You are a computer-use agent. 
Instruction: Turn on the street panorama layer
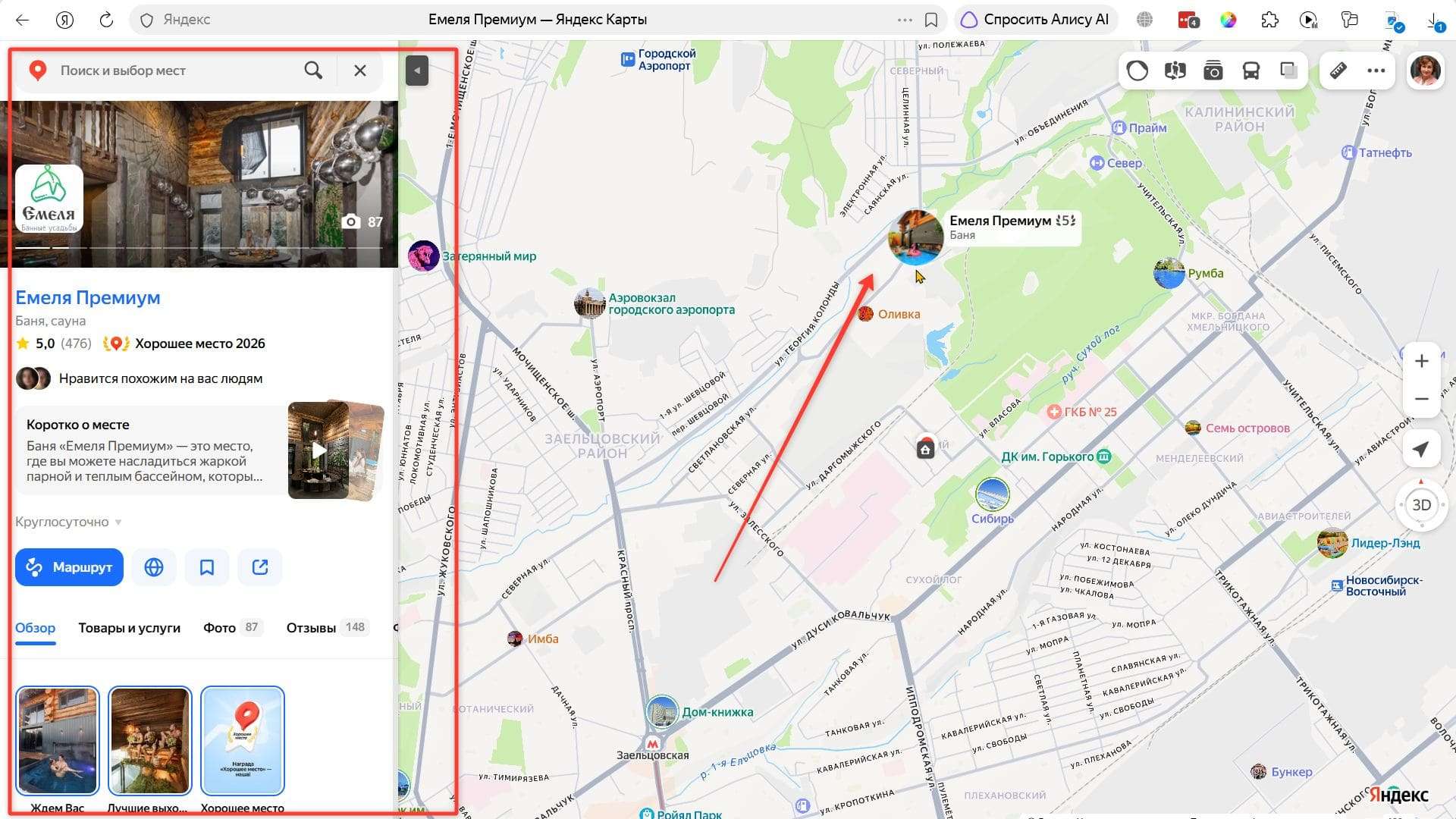[1175, 71]
